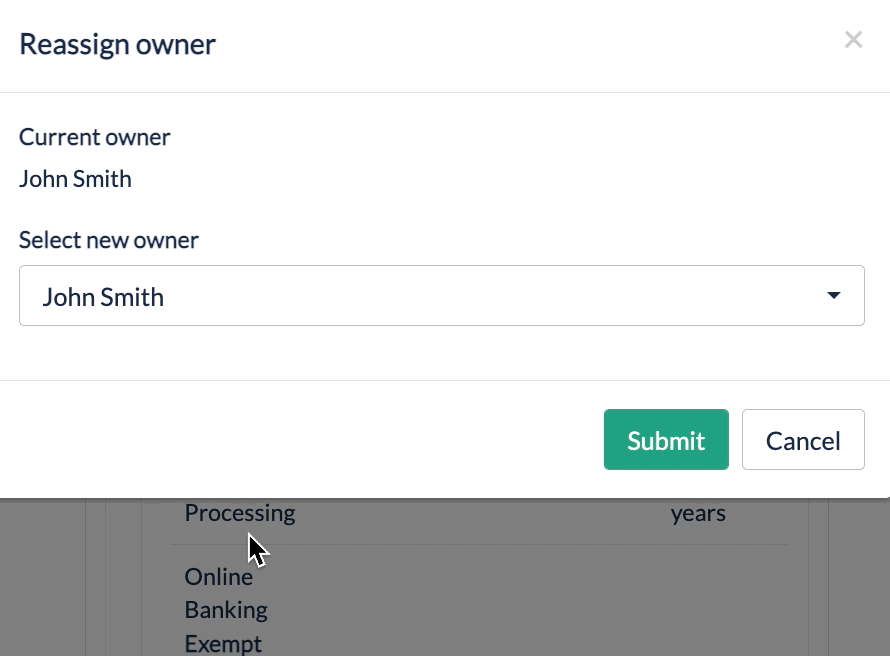Click the "Banking" text beneath Online

[x=225, y=609]
